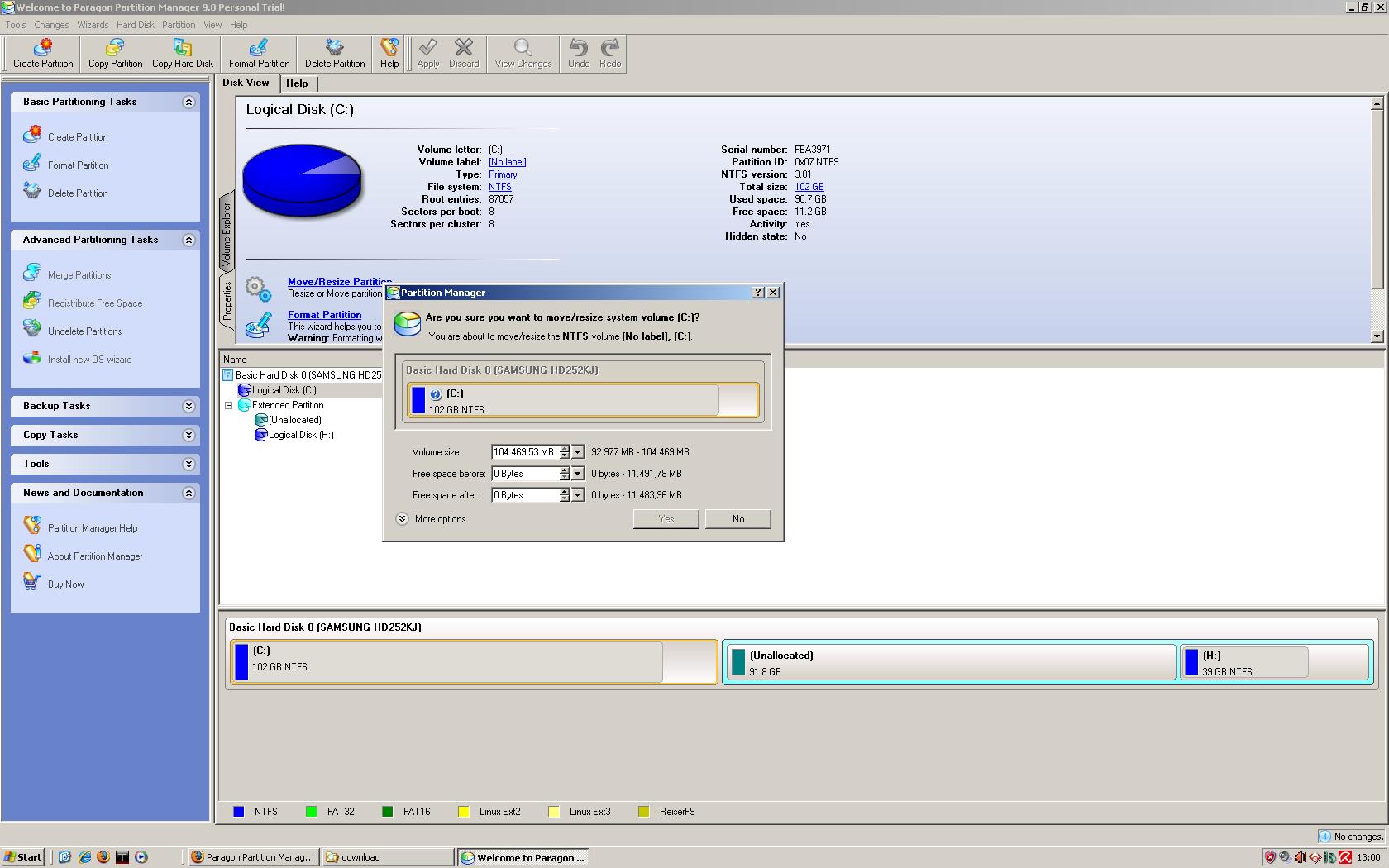Open the Volume size unit dropdown

578,452
